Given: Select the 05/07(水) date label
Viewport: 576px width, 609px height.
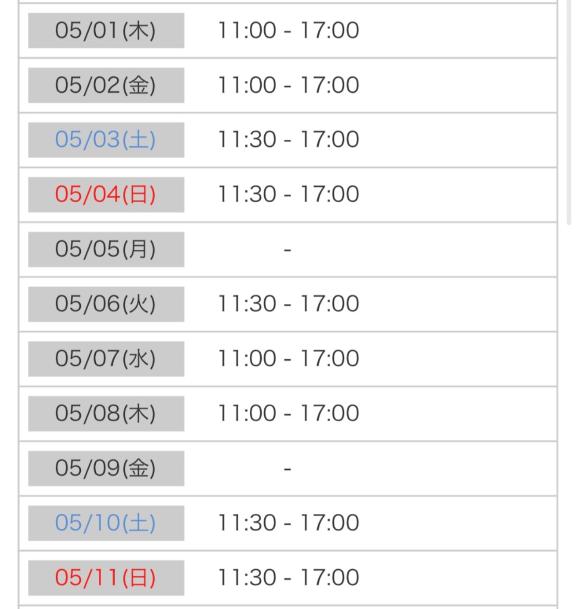Looking at the screenshot, I should [106, 359].
